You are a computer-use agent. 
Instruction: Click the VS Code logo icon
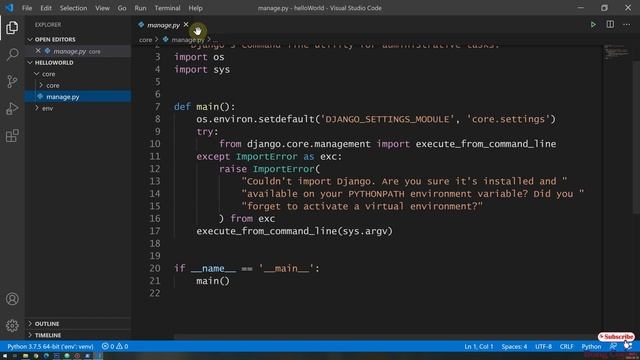pos(9,8)
